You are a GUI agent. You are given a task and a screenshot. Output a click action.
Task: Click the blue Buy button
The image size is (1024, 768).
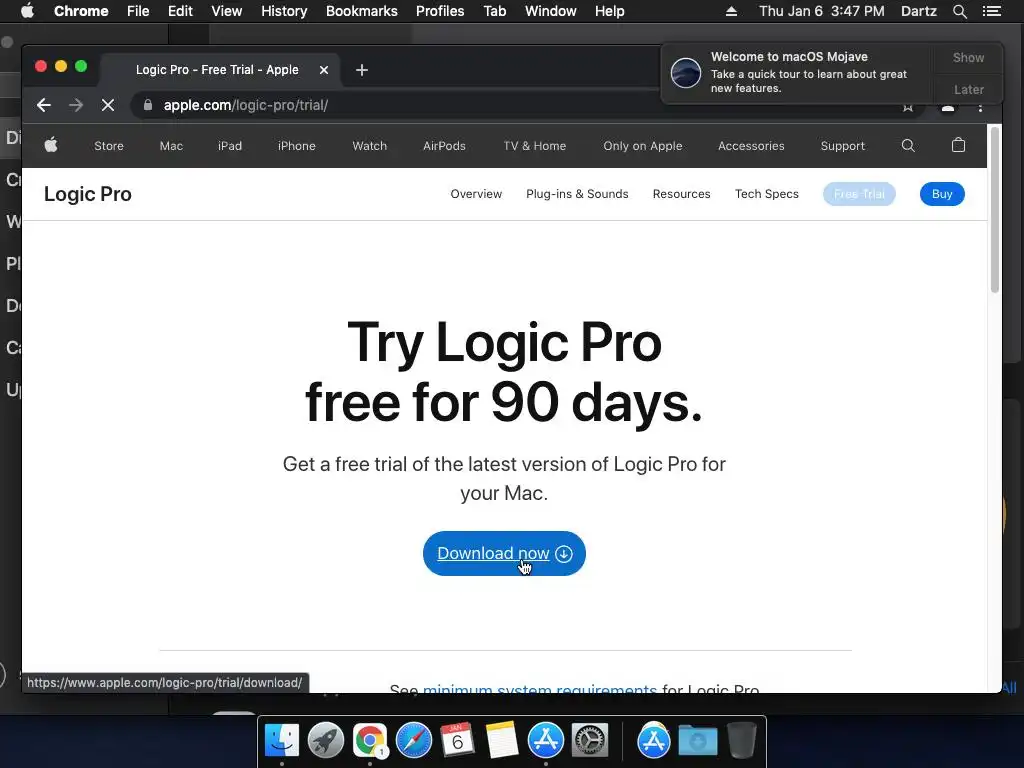pos(942,194)
